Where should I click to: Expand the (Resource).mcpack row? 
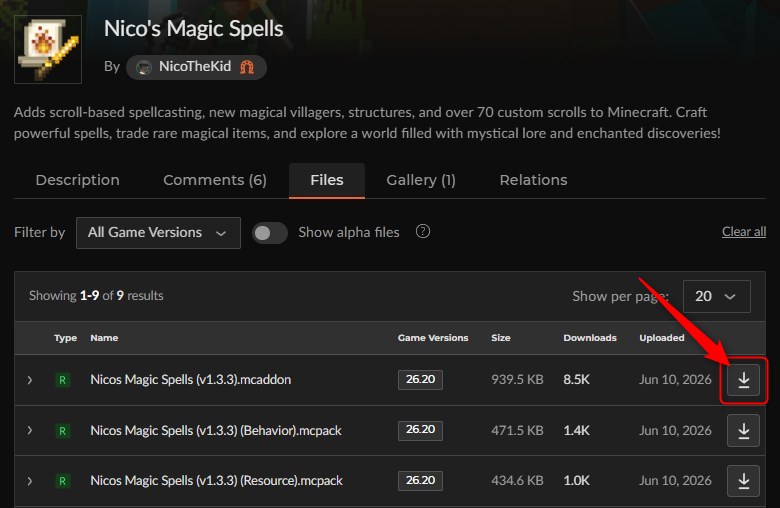coord(30,481)
